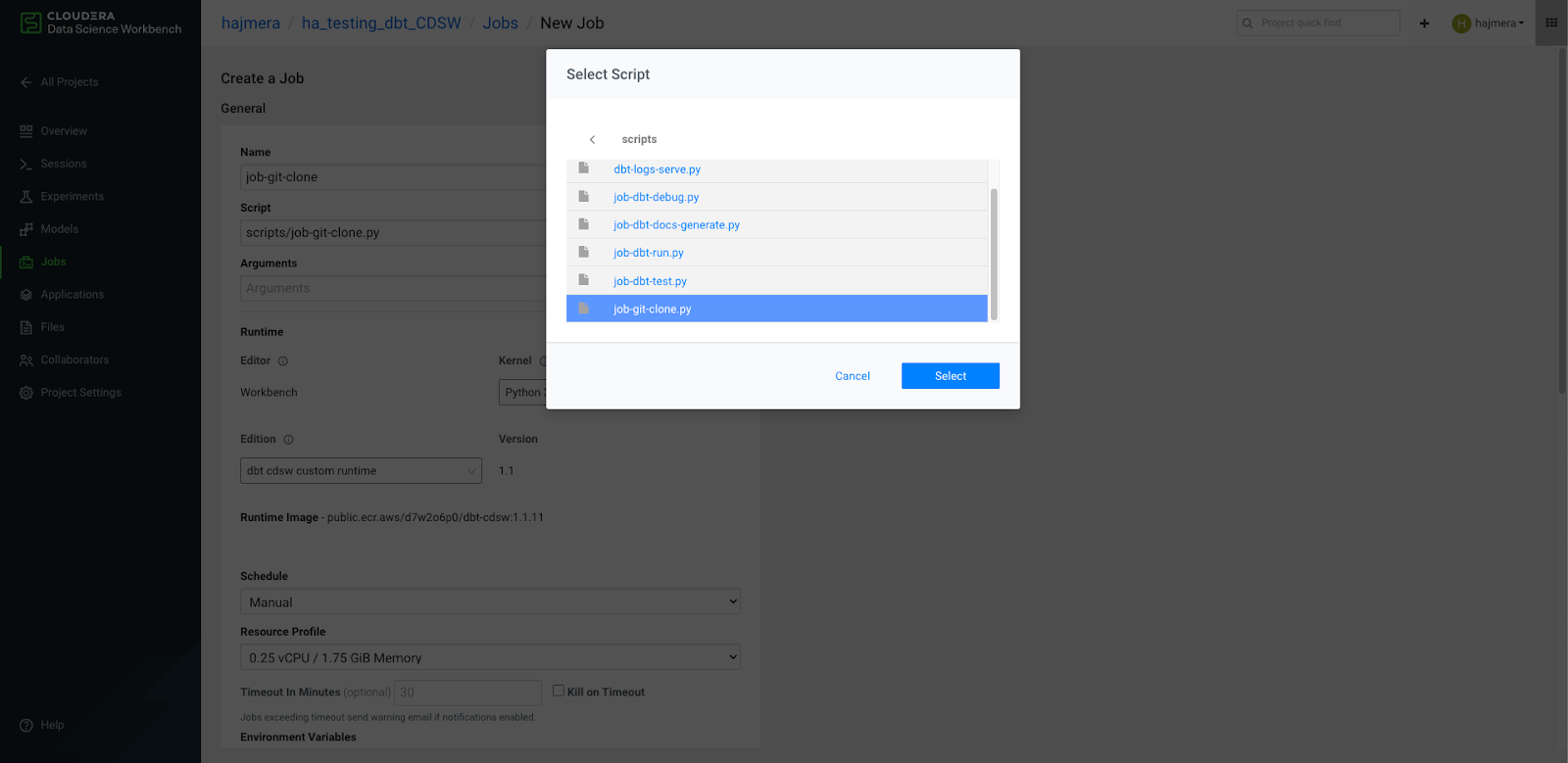Click the Project Settings gear icon
The height and width of the screenshot is (763, 1568).
tap(26, 393)
